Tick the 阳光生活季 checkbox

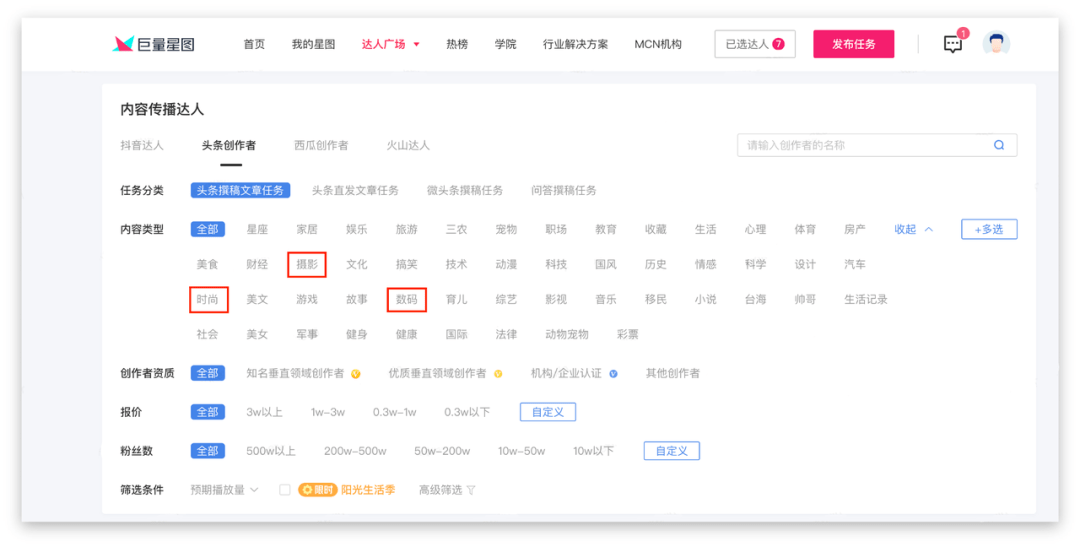pyautogui.click(x=284, y=490)
